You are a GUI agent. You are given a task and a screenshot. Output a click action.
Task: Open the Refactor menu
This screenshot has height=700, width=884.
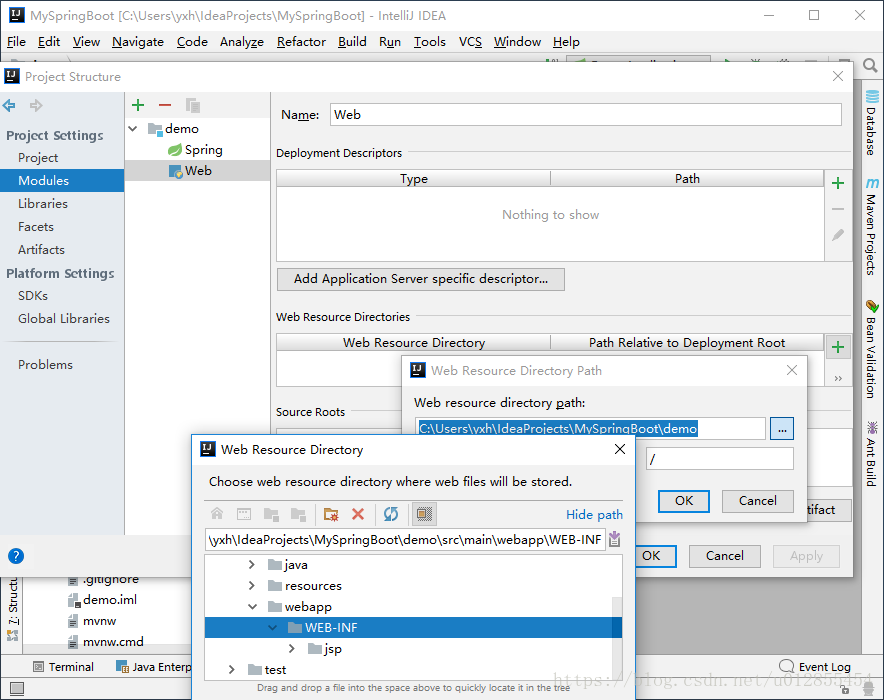(x=301, y=42)
